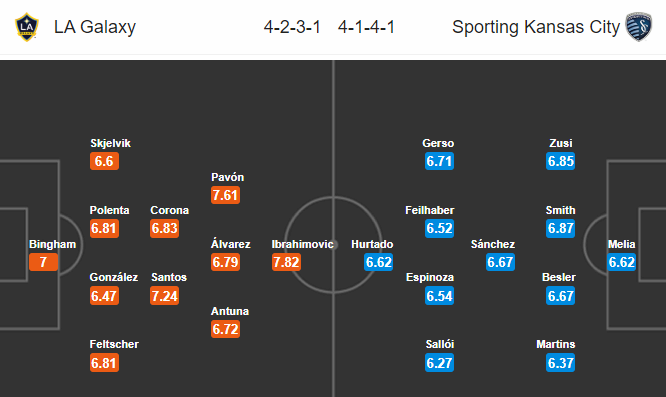Click Santos's 7.24 rating badge
The width and height of the screenshot is (666, 397).
click(164, 296)
